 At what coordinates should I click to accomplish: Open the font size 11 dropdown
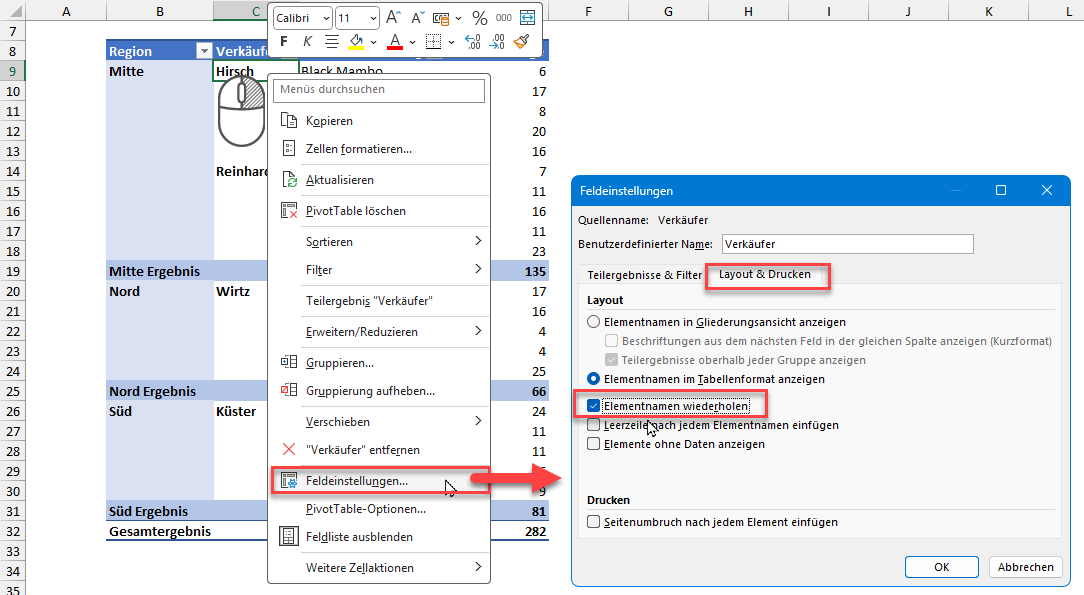(x=372, y=18)
